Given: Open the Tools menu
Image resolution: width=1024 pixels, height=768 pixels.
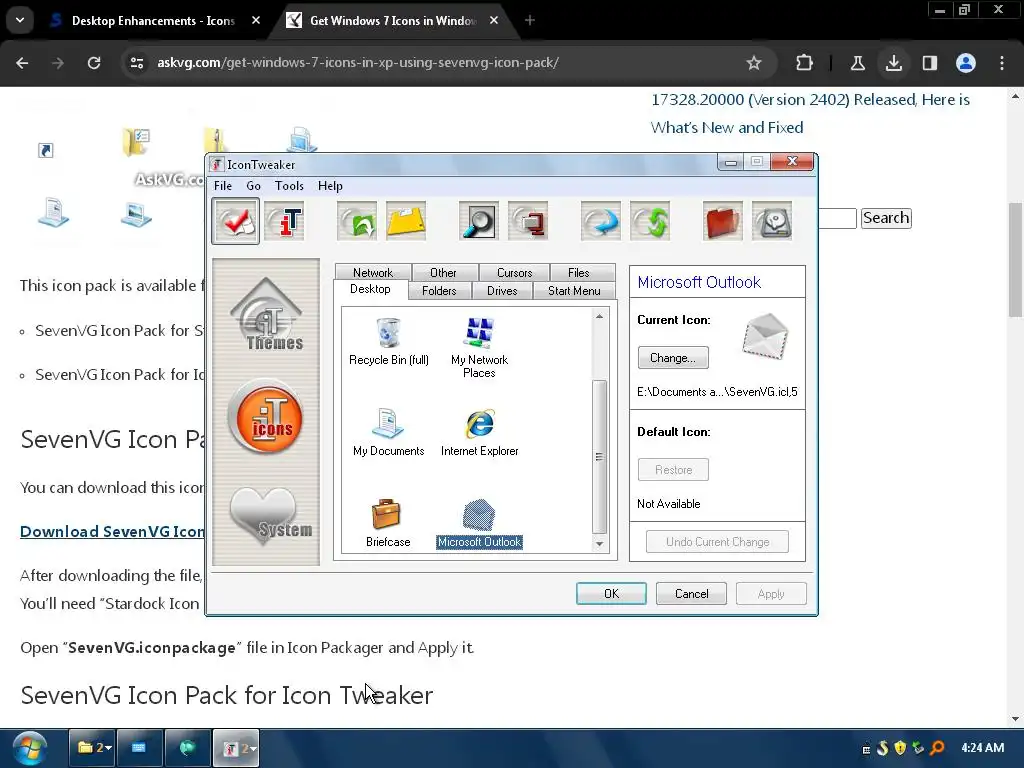Looking at the screenshot, I should pos(289,185).
